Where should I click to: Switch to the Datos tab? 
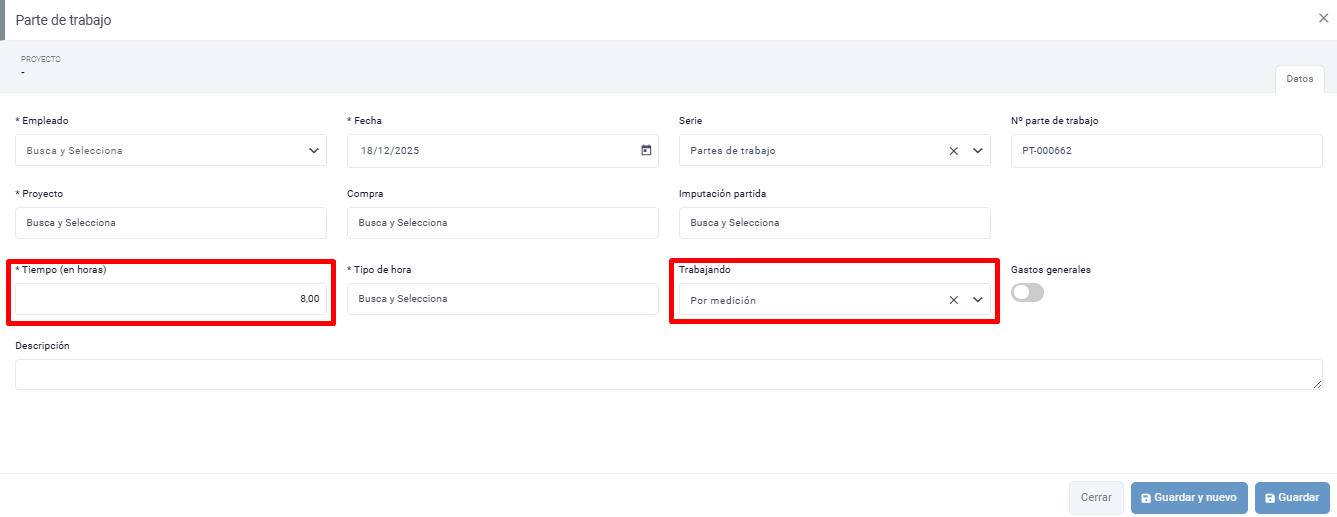pyautogui.click(x=1299, y=79)
